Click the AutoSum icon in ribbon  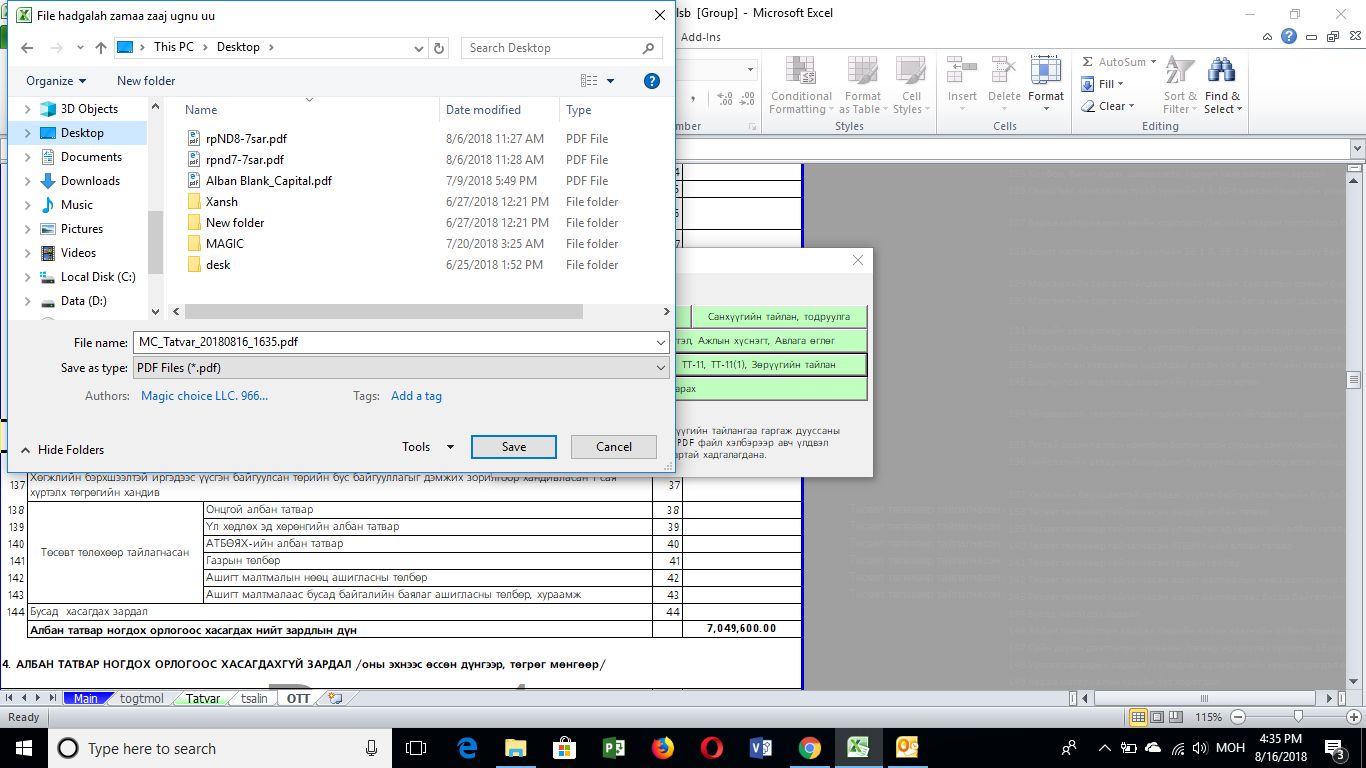click(1088, 62)
